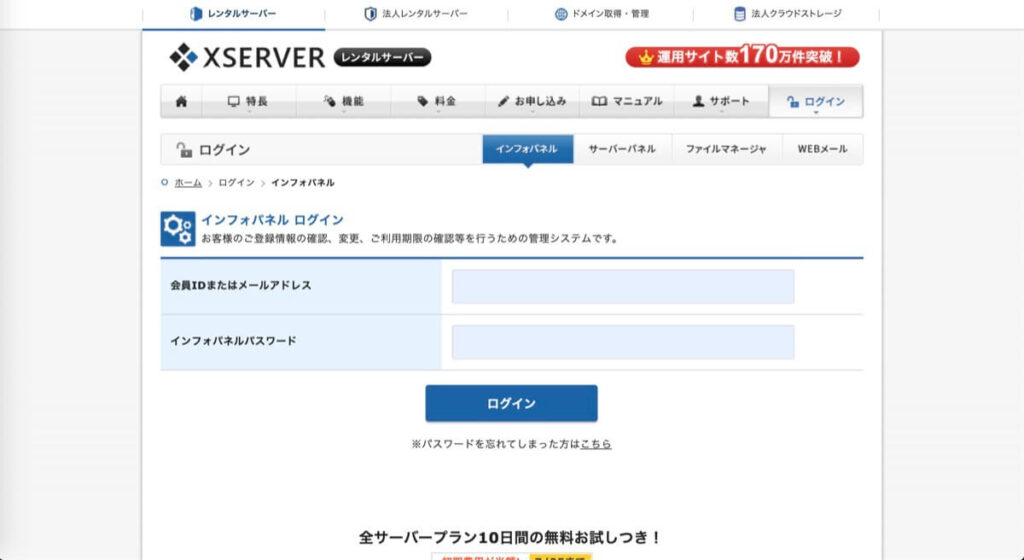Select the レンタルサーバー top tab
This screenshot has width=1024, height=560.
pos(233,14)
